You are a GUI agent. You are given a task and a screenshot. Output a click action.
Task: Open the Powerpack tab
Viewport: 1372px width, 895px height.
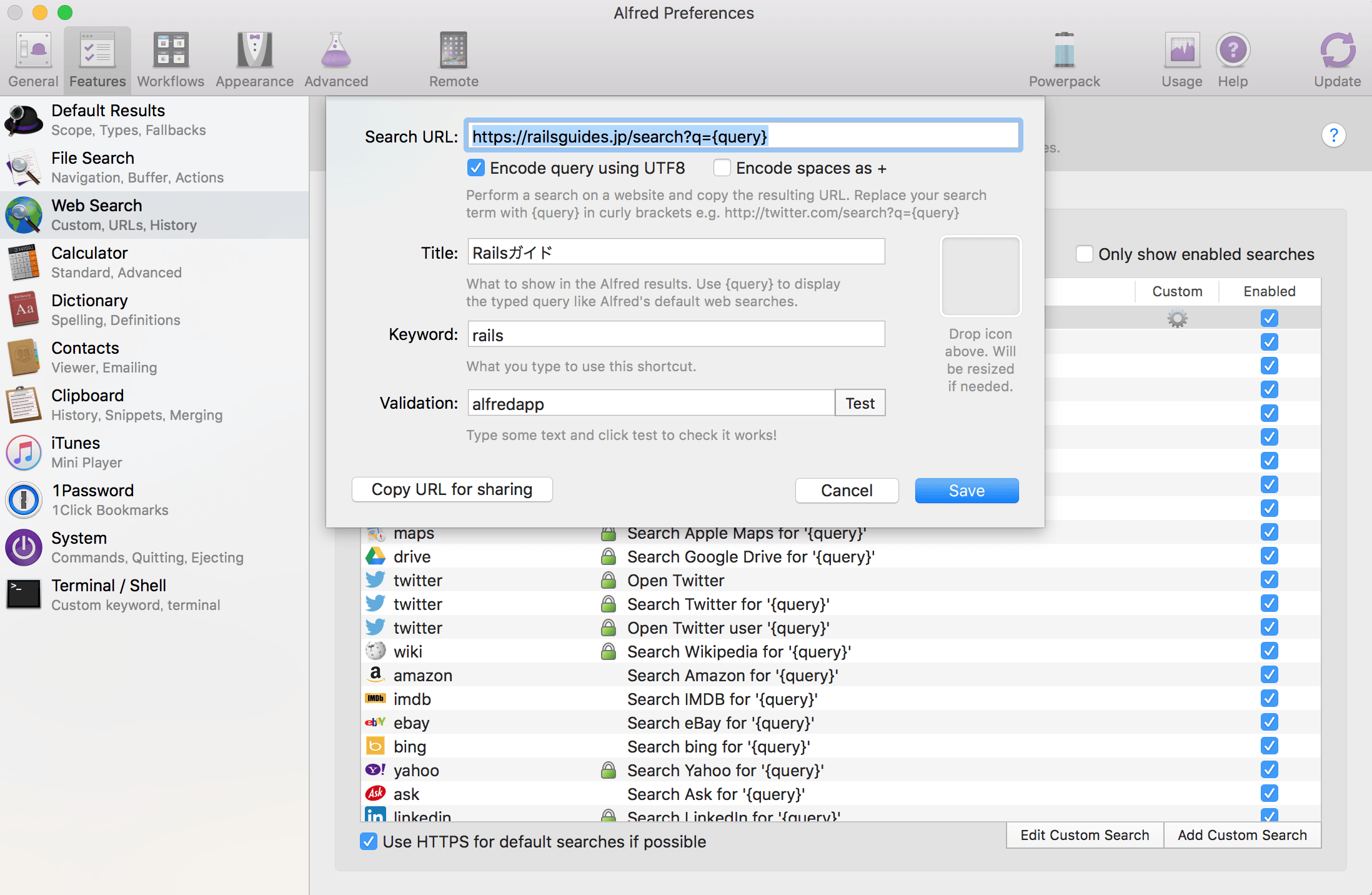click(1064, 60)
